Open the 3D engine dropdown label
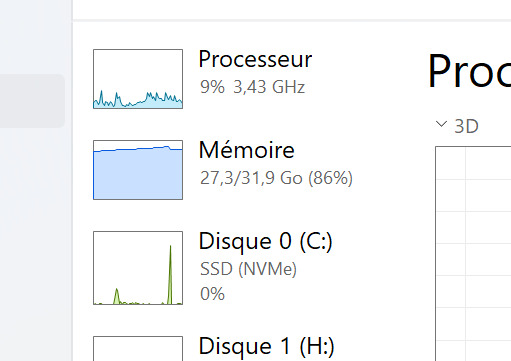Image resolution: width=511 pixels, height=361 pixels. click(466, 126)
